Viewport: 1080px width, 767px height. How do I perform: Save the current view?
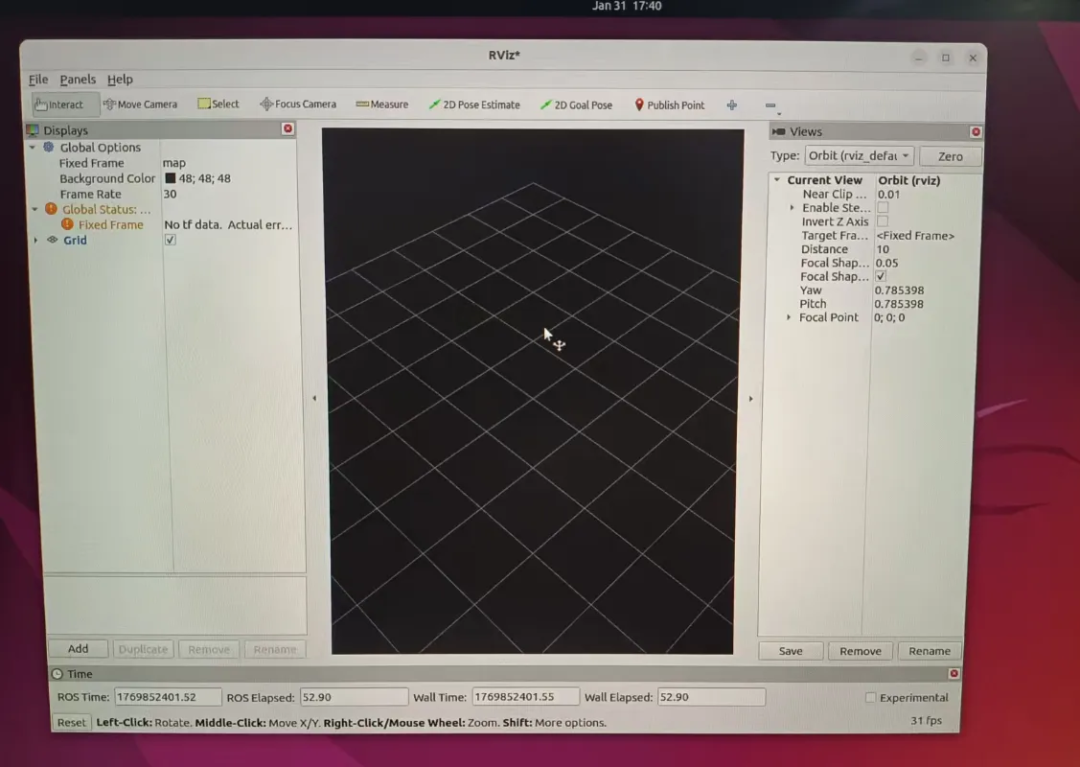(790, 651)
